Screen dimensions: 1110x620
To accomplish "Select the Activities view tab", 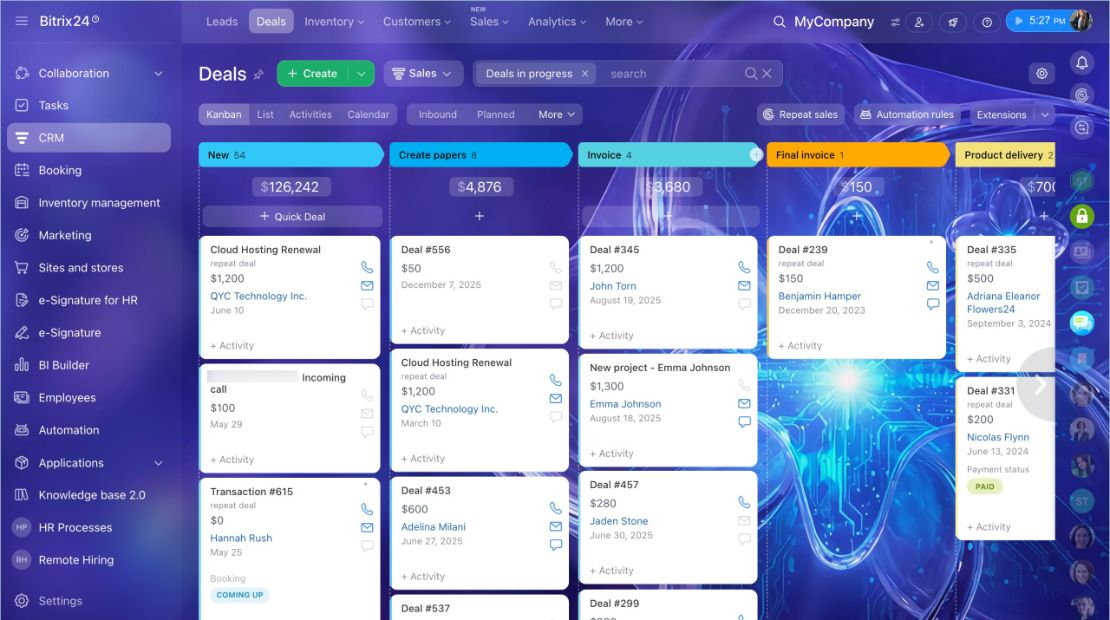I will click(x=310, y=115).
